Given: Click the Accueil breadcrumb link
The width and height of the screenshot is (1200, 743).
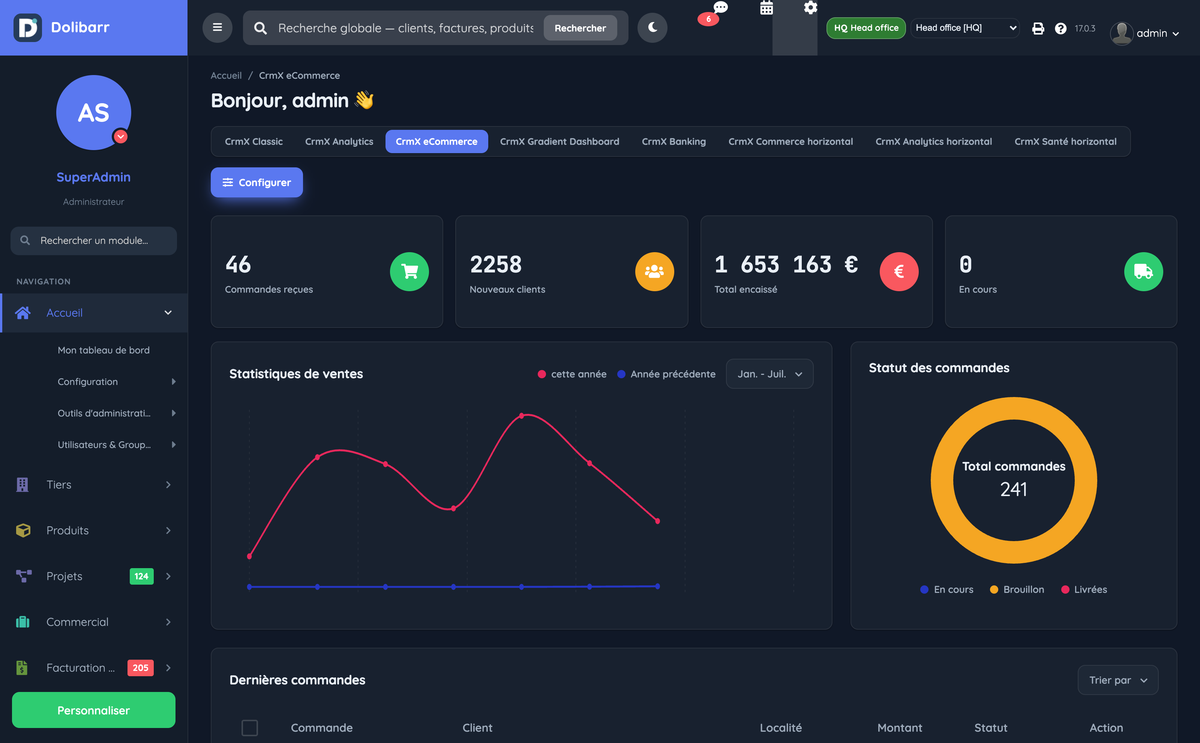Looking at the screenshot, I should (226, 76).
